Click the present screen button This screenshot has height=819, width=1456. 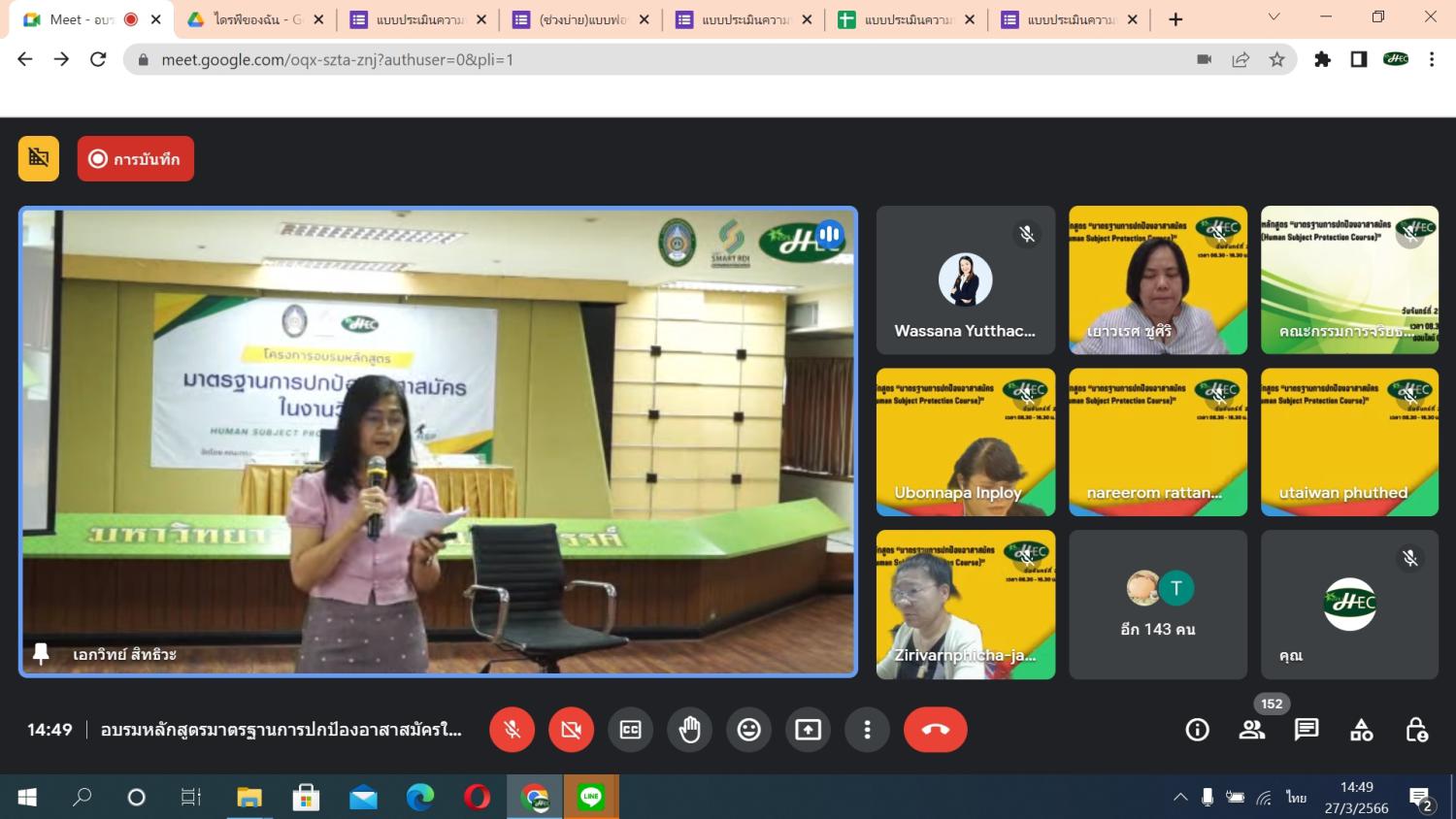(x=808, y=730)
